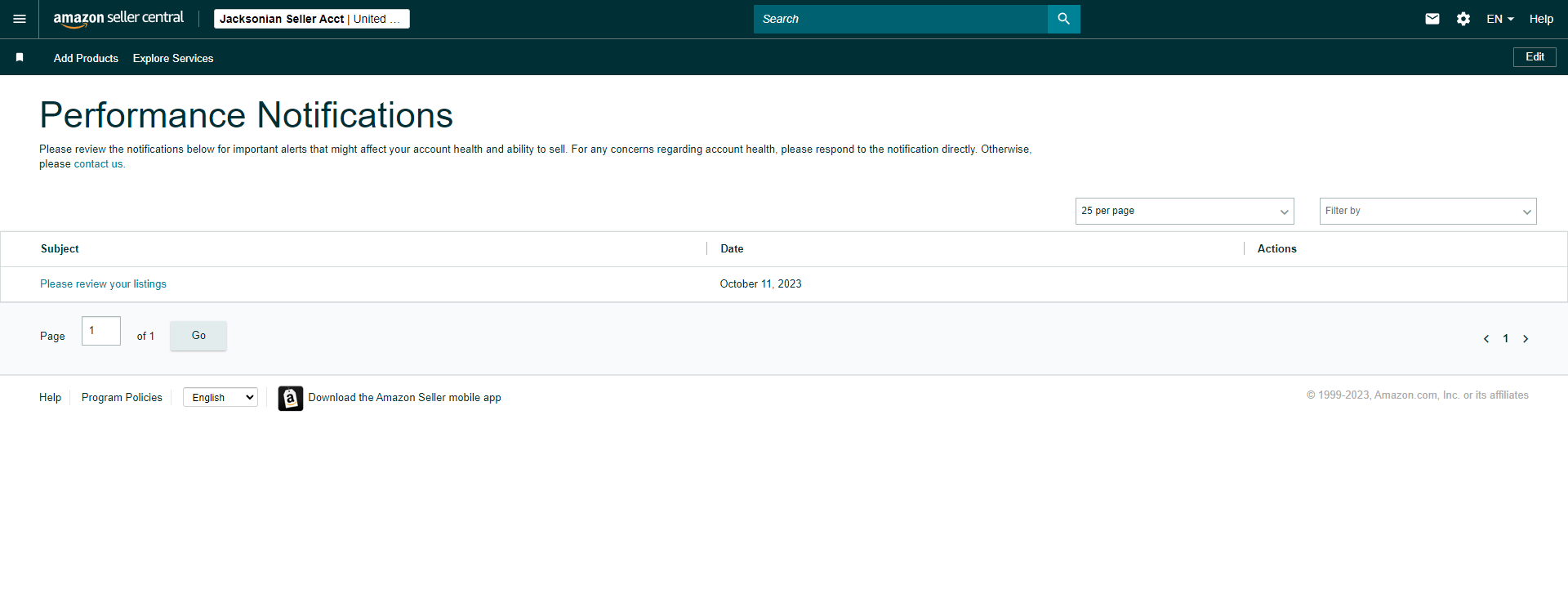1568x607 pixels.
Task: Go to the previous page arrow
Action: pos(1486,339)
